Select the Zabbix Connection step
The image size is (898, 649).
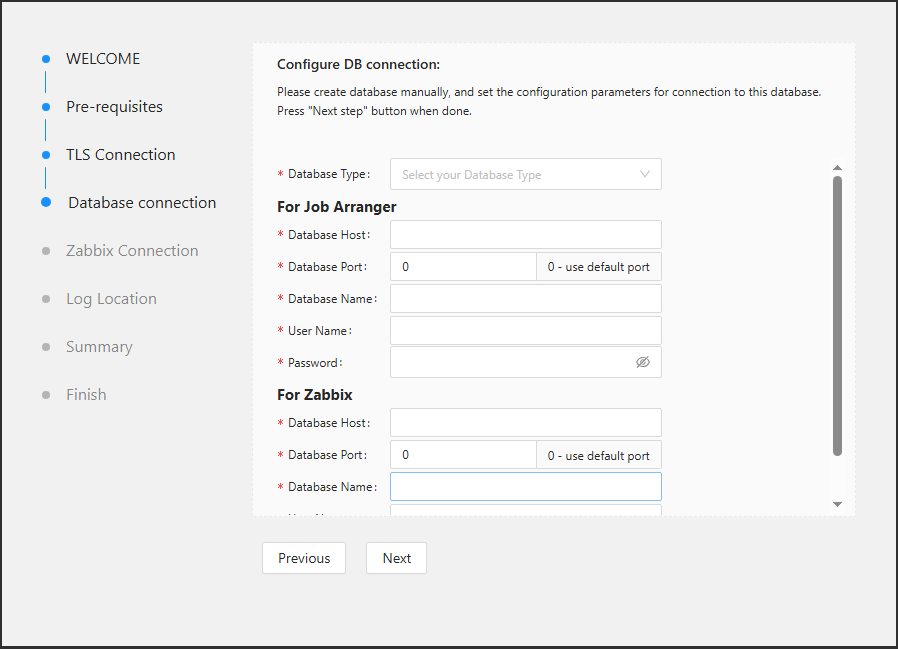pos(132,251)
